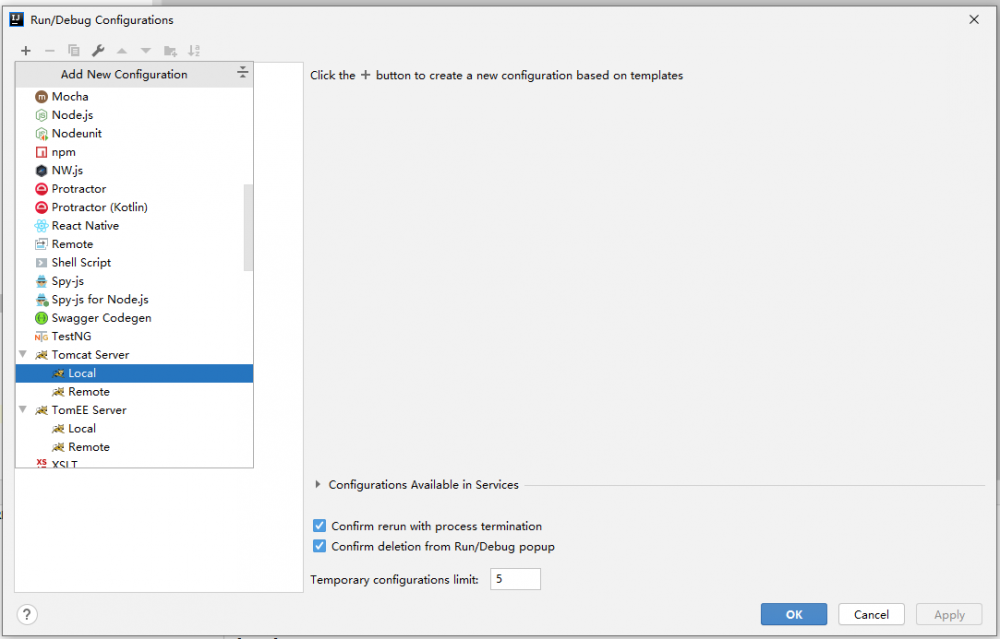Click the Temporary configurations limit field
Viewport: 1000px width, 639px height.
click(515, 579)
